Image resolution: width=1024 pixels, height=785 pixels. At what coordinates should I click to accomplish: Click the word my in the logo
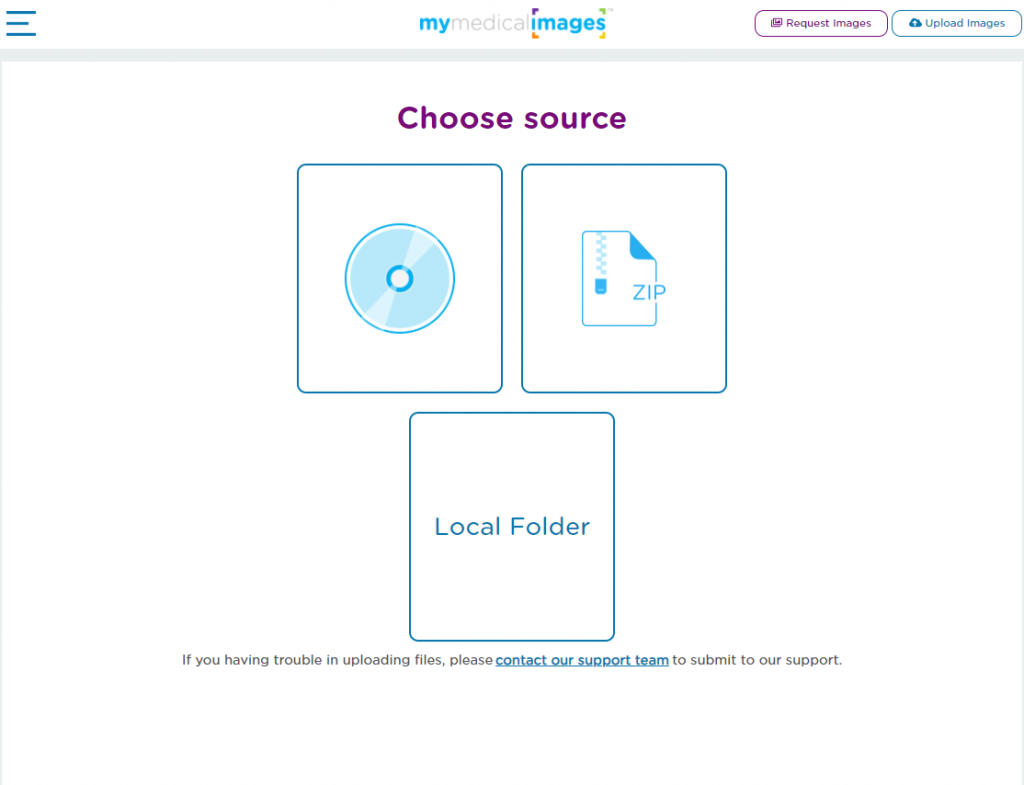(435, 23)
